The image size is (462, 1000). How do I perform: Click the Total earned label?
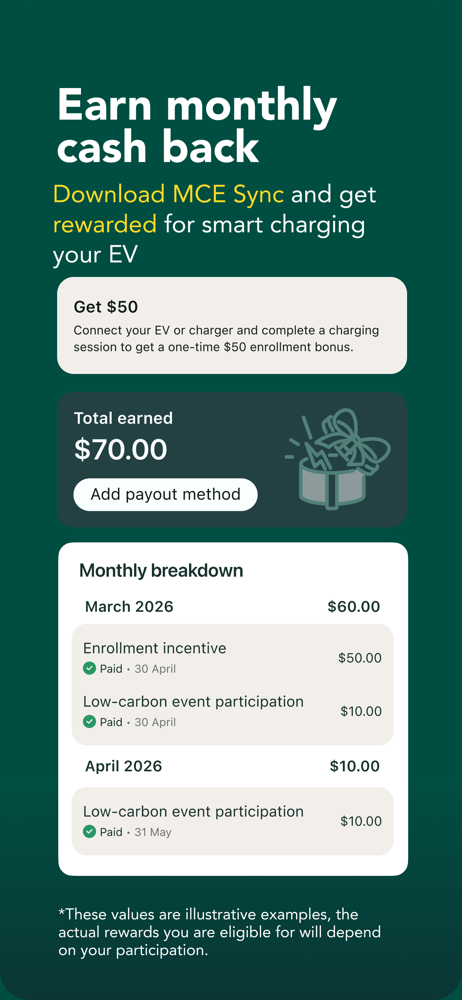pos(123,418)
